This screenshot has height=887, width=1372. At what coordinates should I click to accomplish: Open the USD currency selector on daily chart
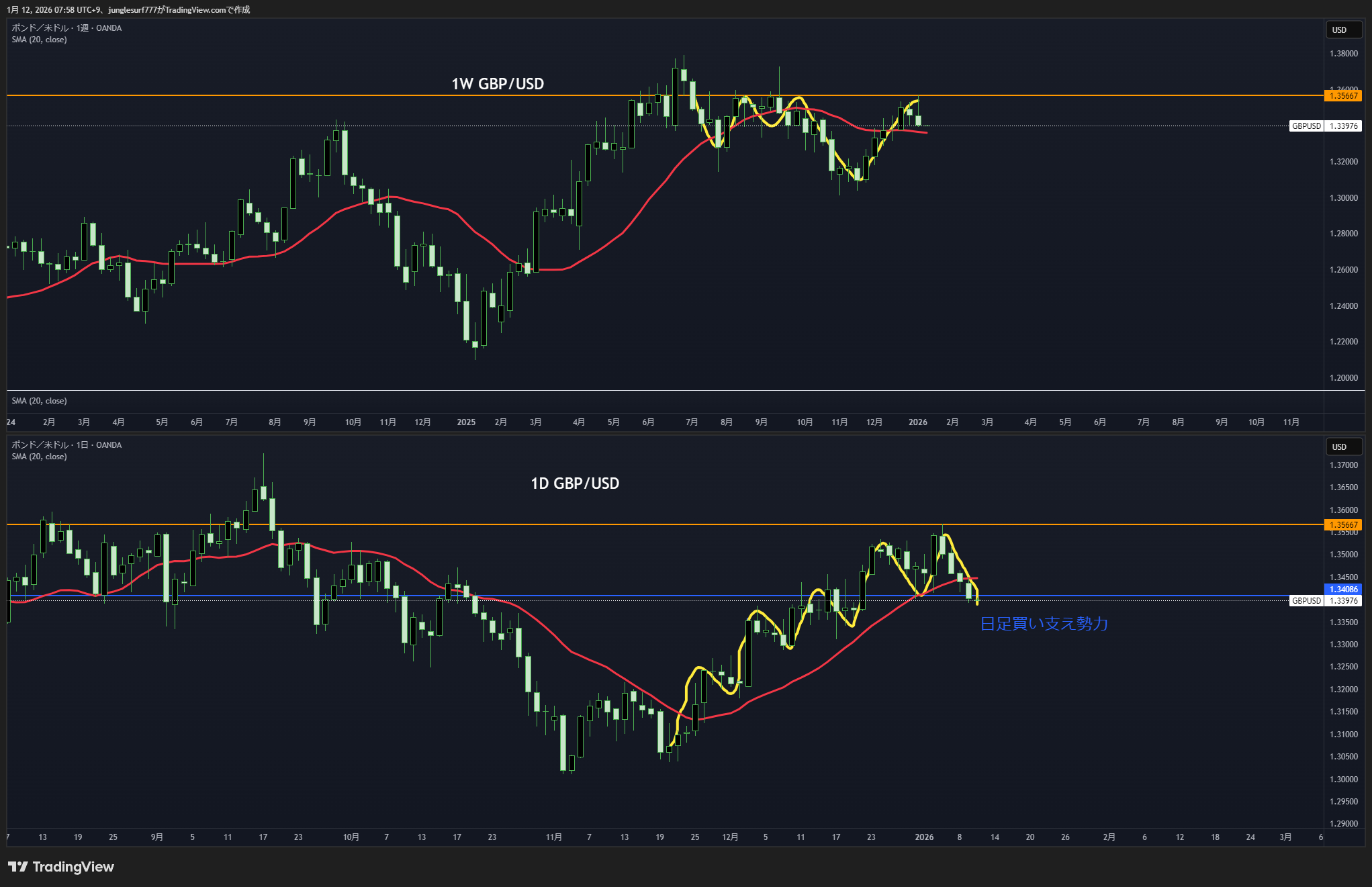pyautogui.click(x=1342, y=447)
